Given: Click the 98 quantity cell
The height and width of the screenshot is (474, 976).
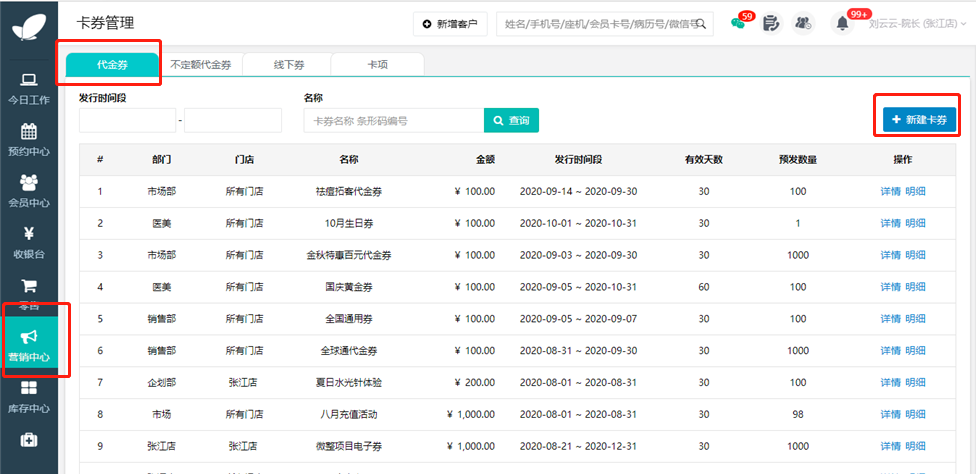Looking at the screenshot, I should pos(798,414).
